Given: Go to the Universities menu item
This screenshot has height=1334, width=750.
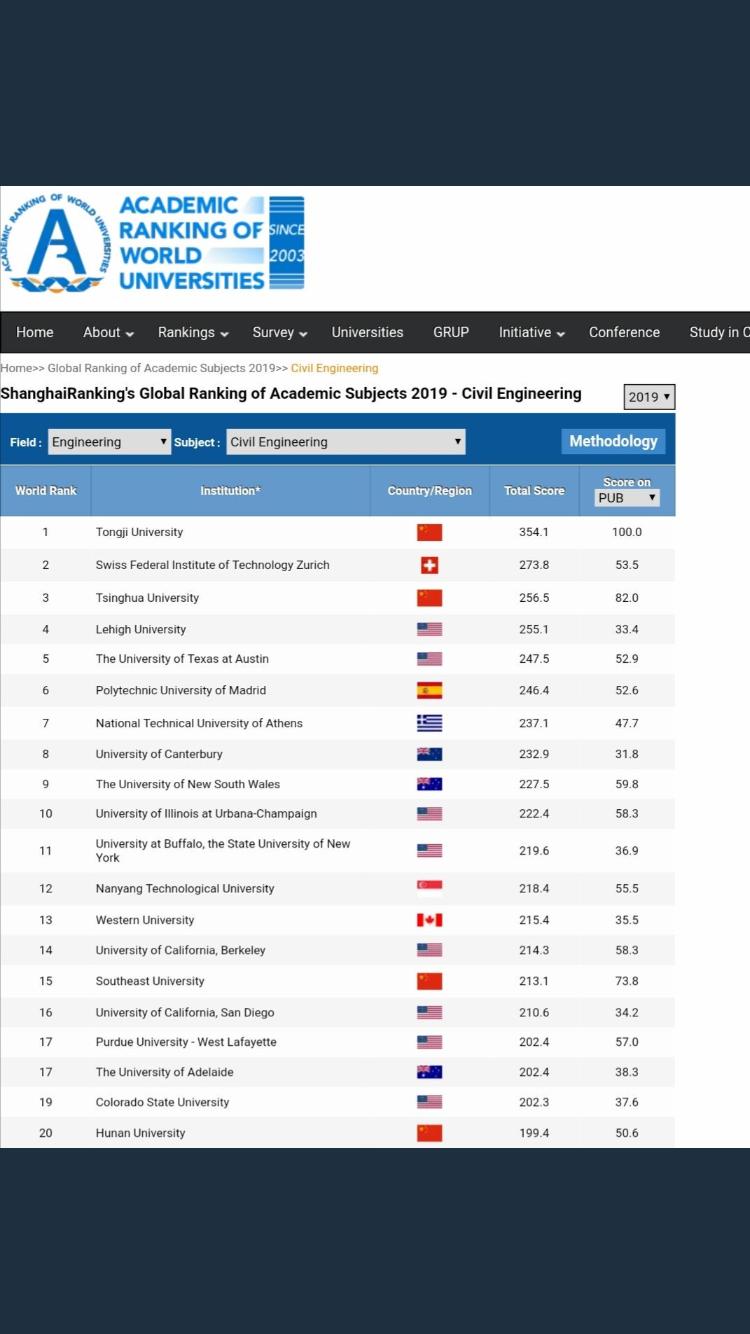Looking at the screenshot, I should coord(368,332).
